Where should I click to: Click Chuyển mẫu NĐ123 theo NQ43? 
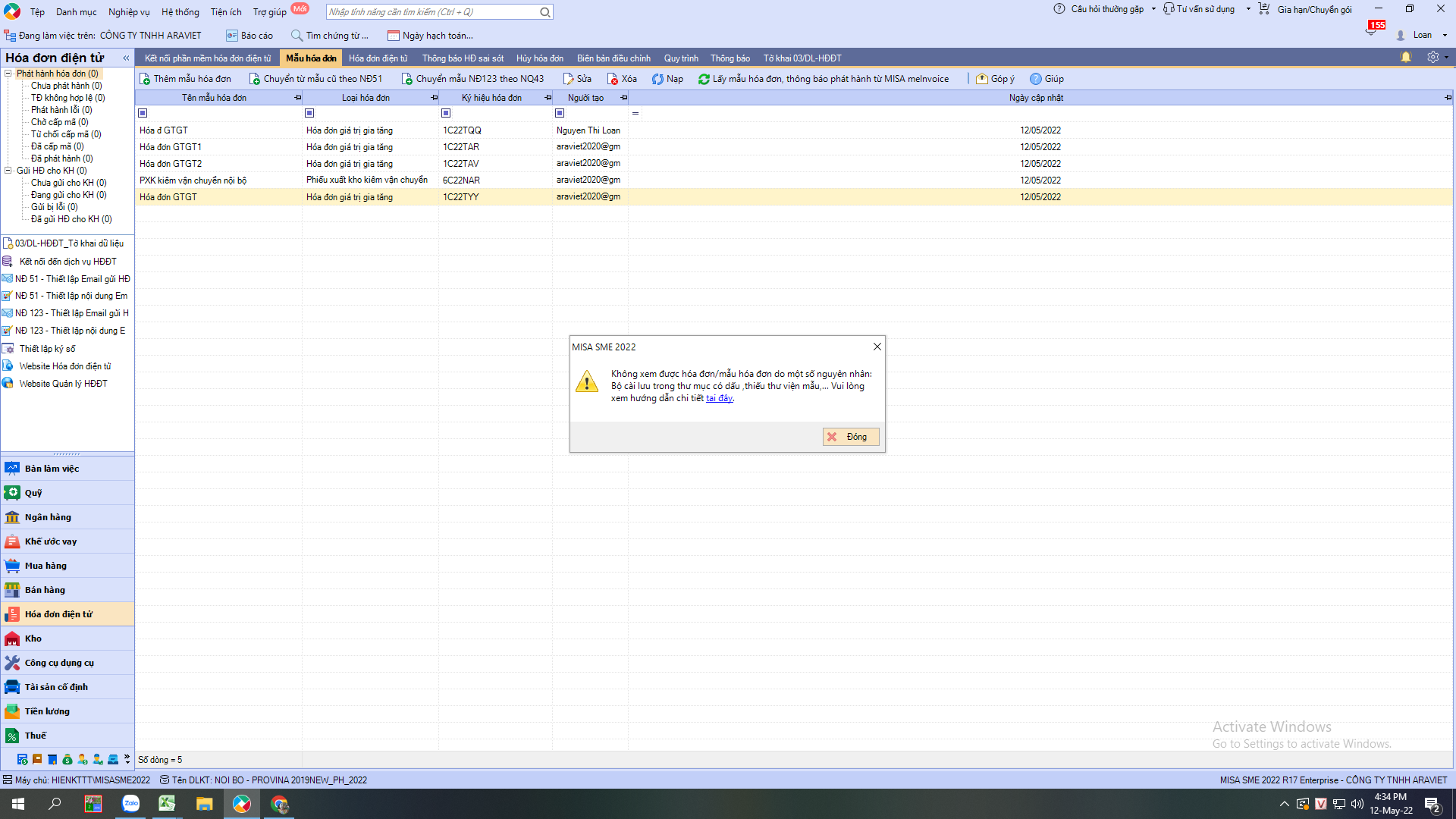pyautogui.click(x=472, y=79)
